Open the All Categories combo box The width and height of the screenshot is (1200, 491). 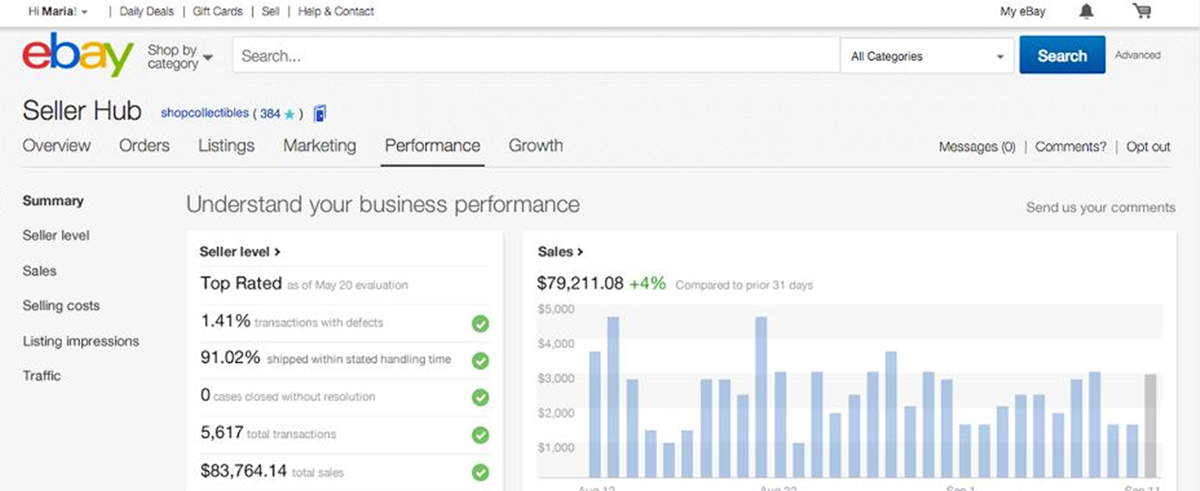[926, 57]
